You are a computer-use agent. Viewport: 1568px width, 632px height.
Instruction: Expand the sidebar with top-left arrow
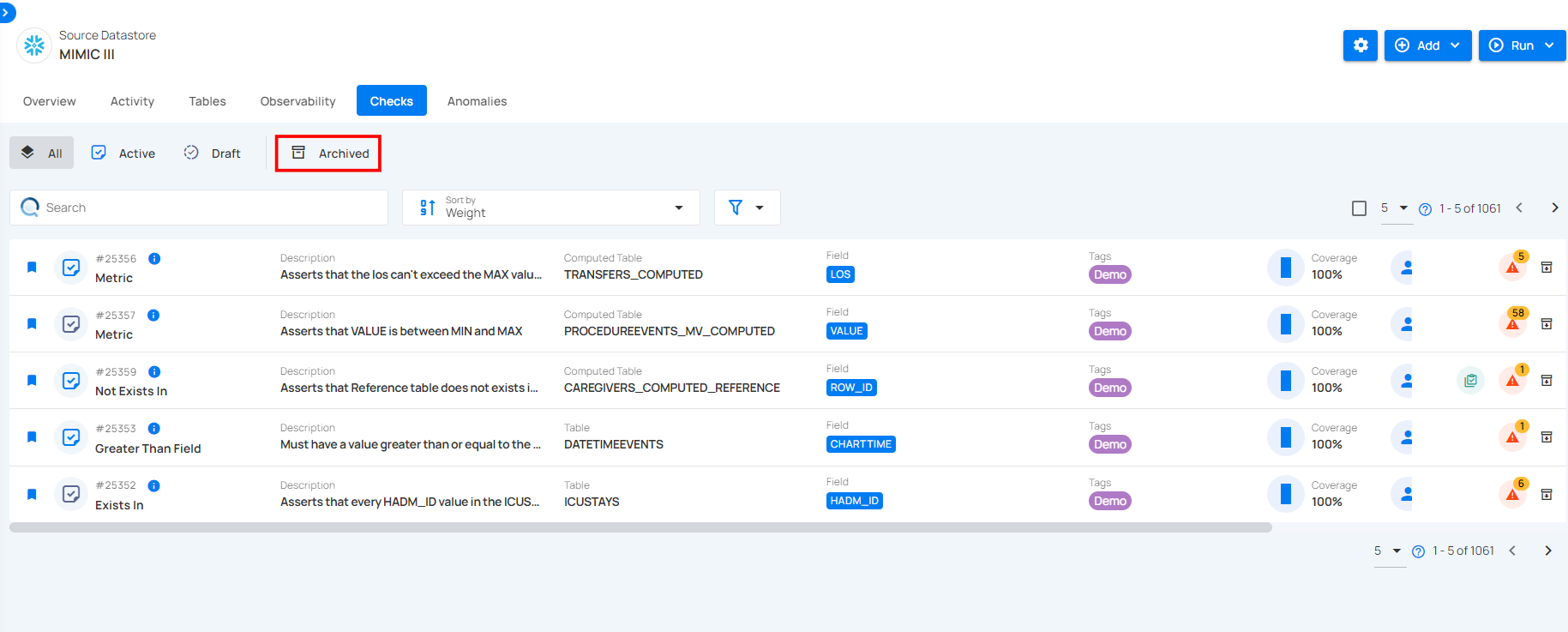tap(6, 13)
